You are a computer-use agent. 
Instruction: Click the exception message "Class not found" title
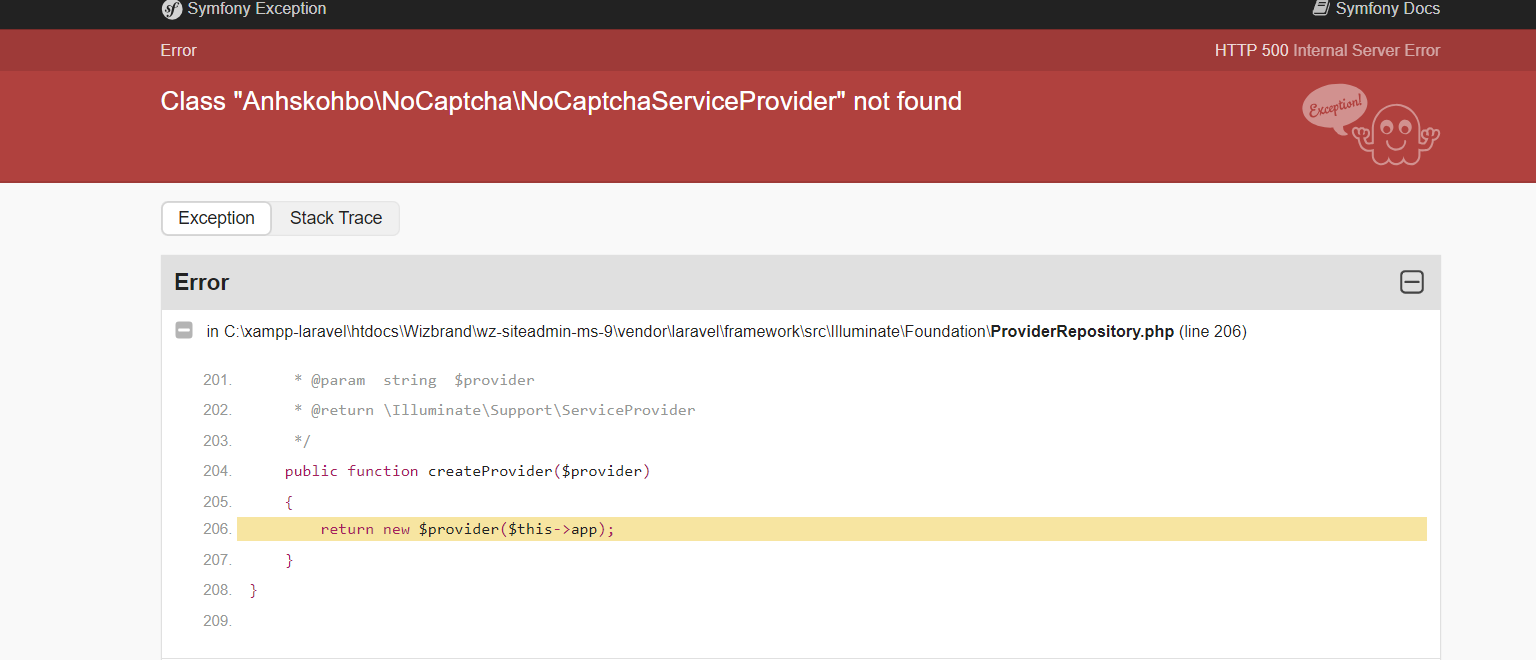561,101
